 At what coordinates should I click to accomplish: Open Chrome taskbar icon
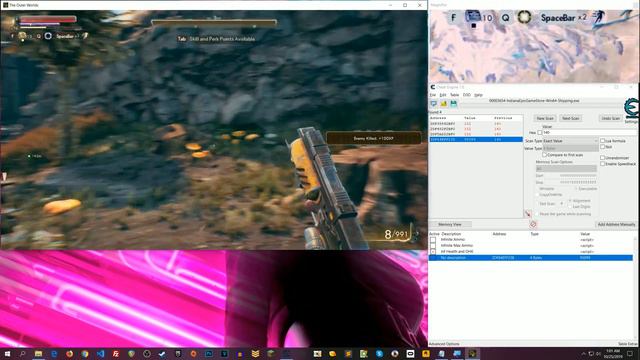[x=85, y=354]
